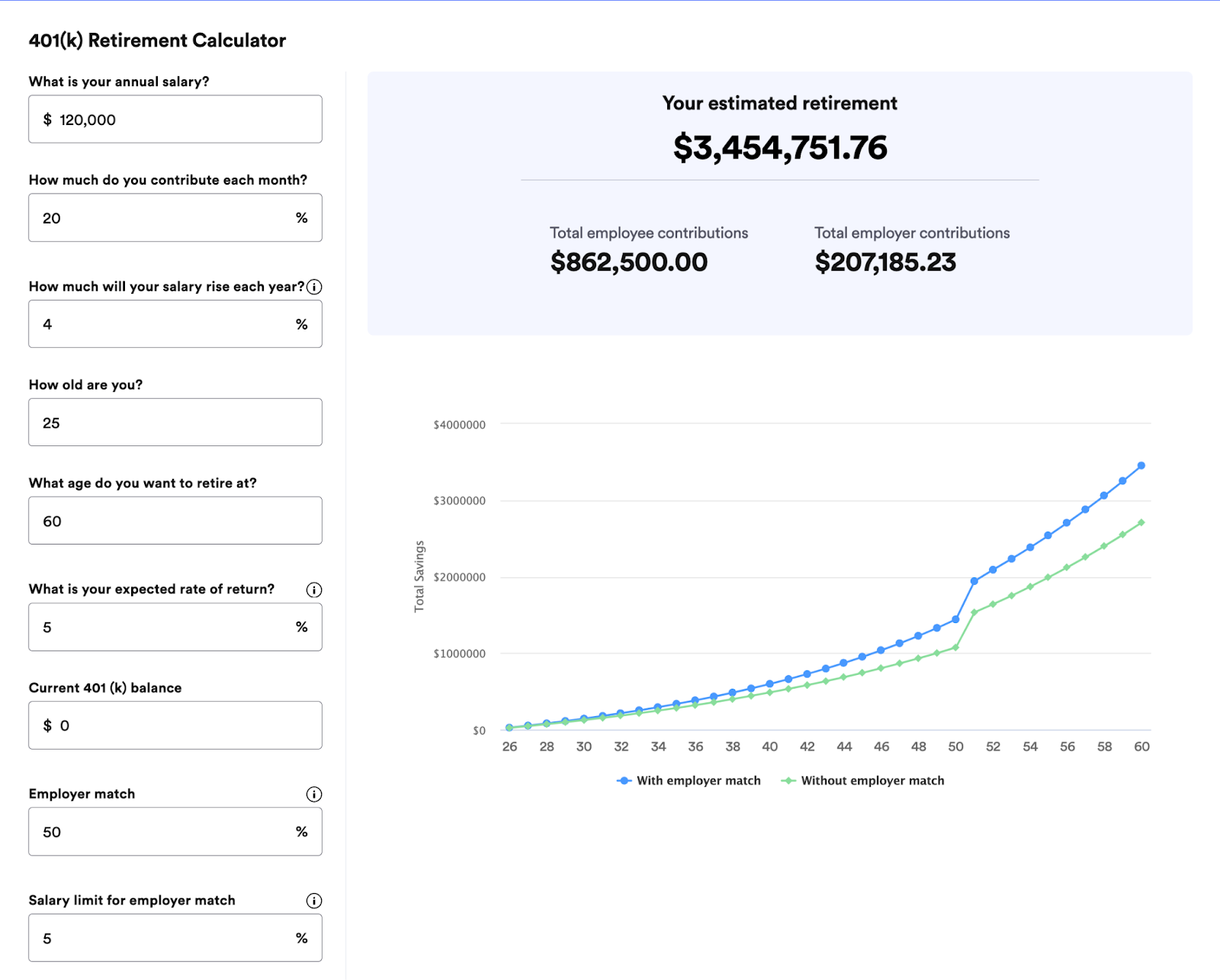Click the 'How old are you?' label
This screenshot has height=980, width=1220.
85,385
